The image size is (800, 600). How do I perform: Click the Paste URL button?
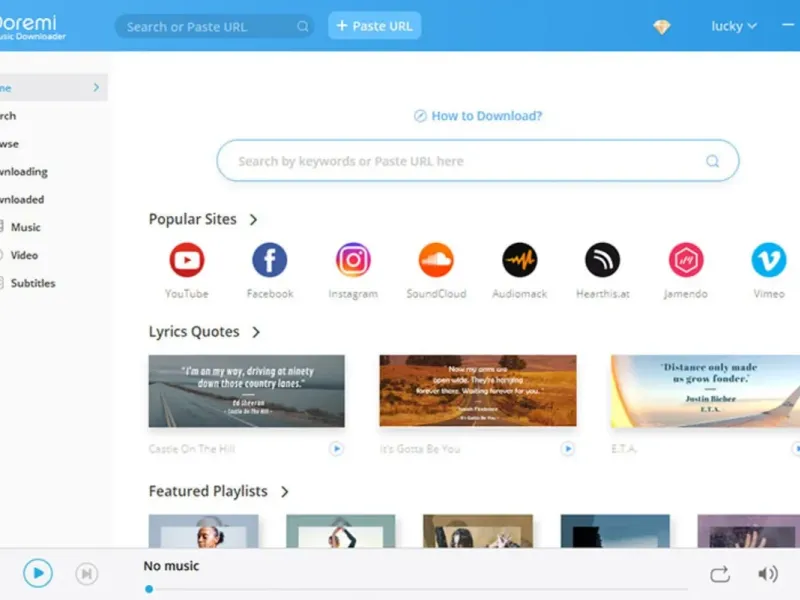374,26
